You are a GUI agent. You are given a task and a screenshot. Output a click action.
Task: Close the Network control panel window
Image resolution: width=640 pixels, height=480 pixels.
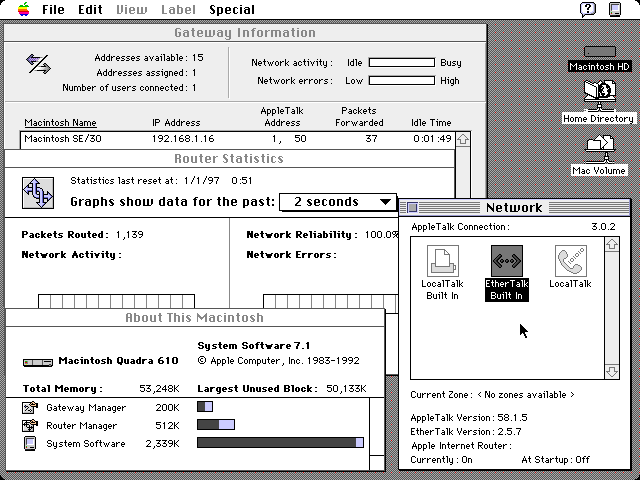[x=412, y=207]
